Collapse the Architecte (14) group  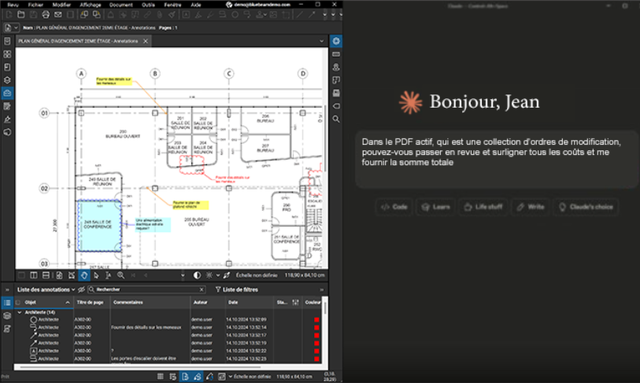(x=19, y=312)
